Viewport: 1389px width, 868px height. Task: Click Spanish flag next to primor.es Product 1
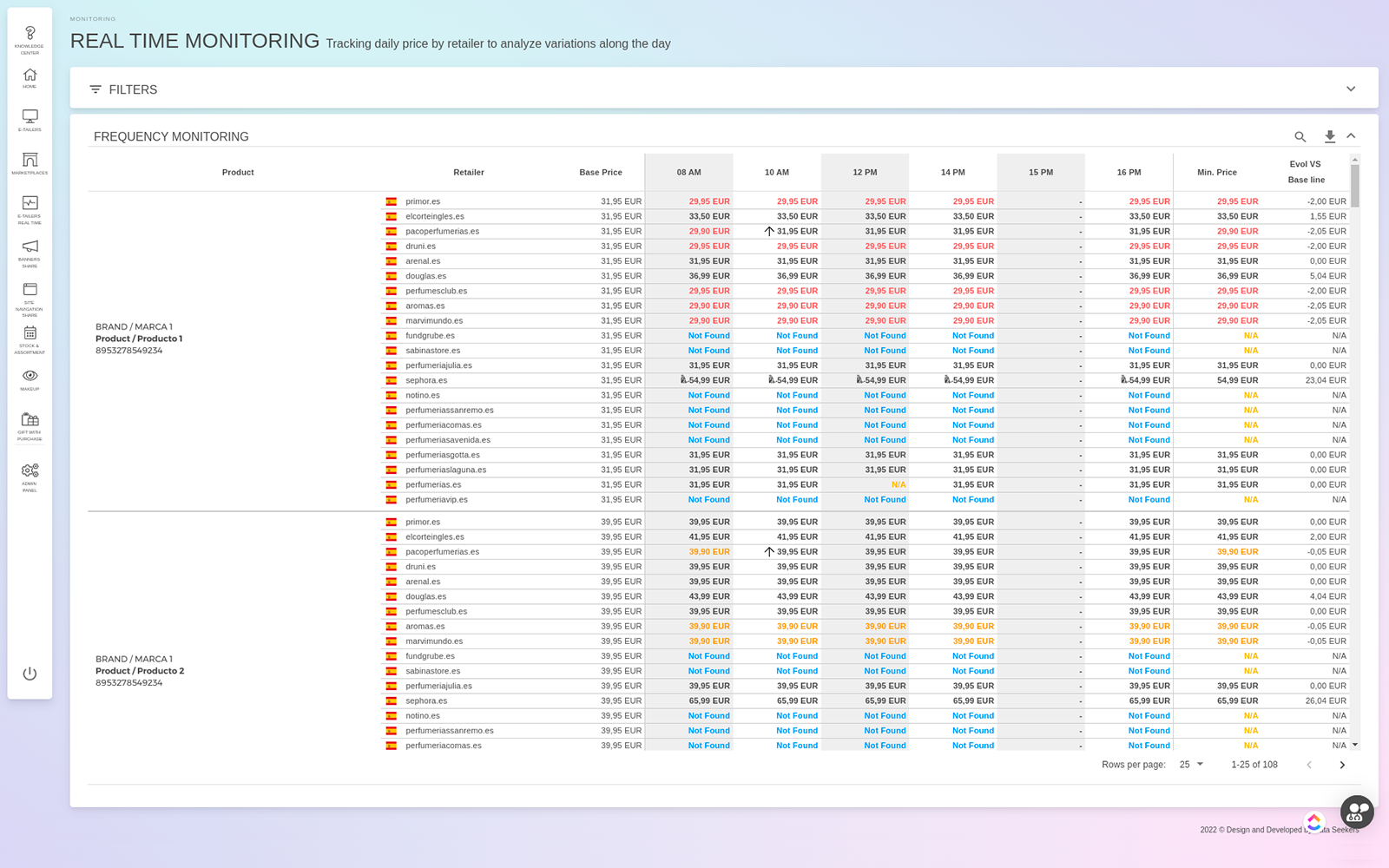(x=392, y=201)
